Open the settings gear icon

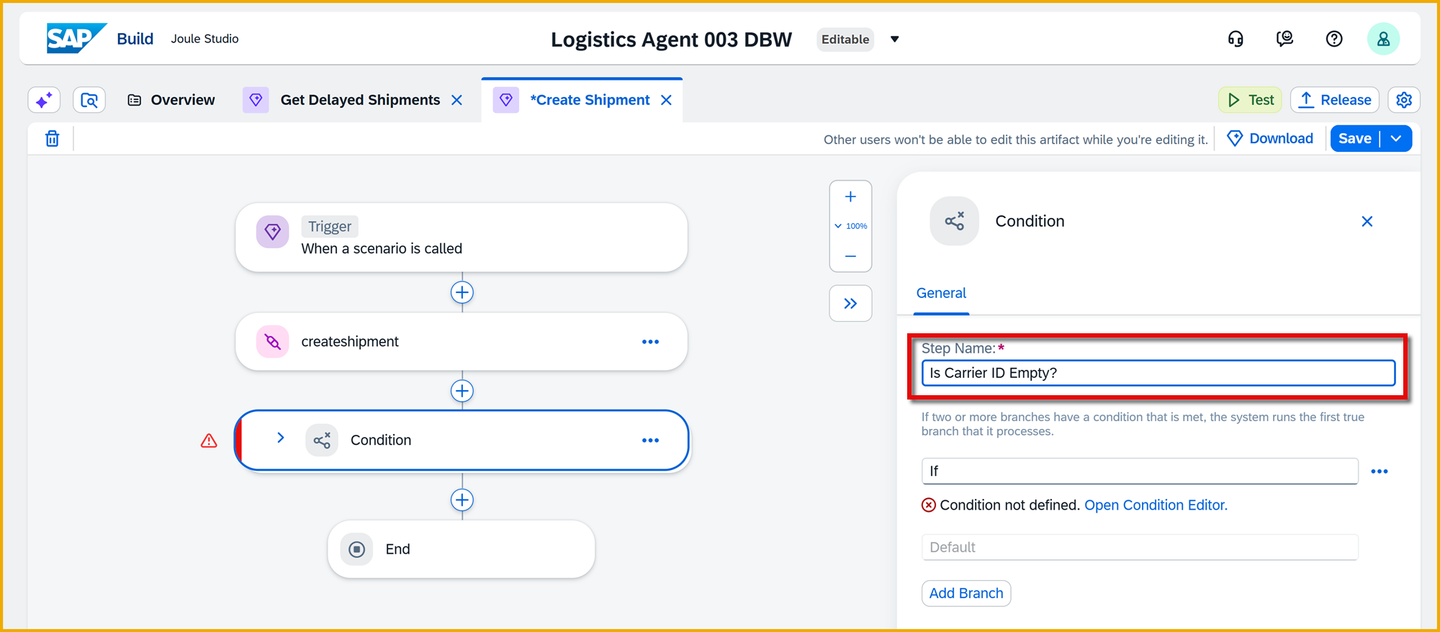point(1404,100)
